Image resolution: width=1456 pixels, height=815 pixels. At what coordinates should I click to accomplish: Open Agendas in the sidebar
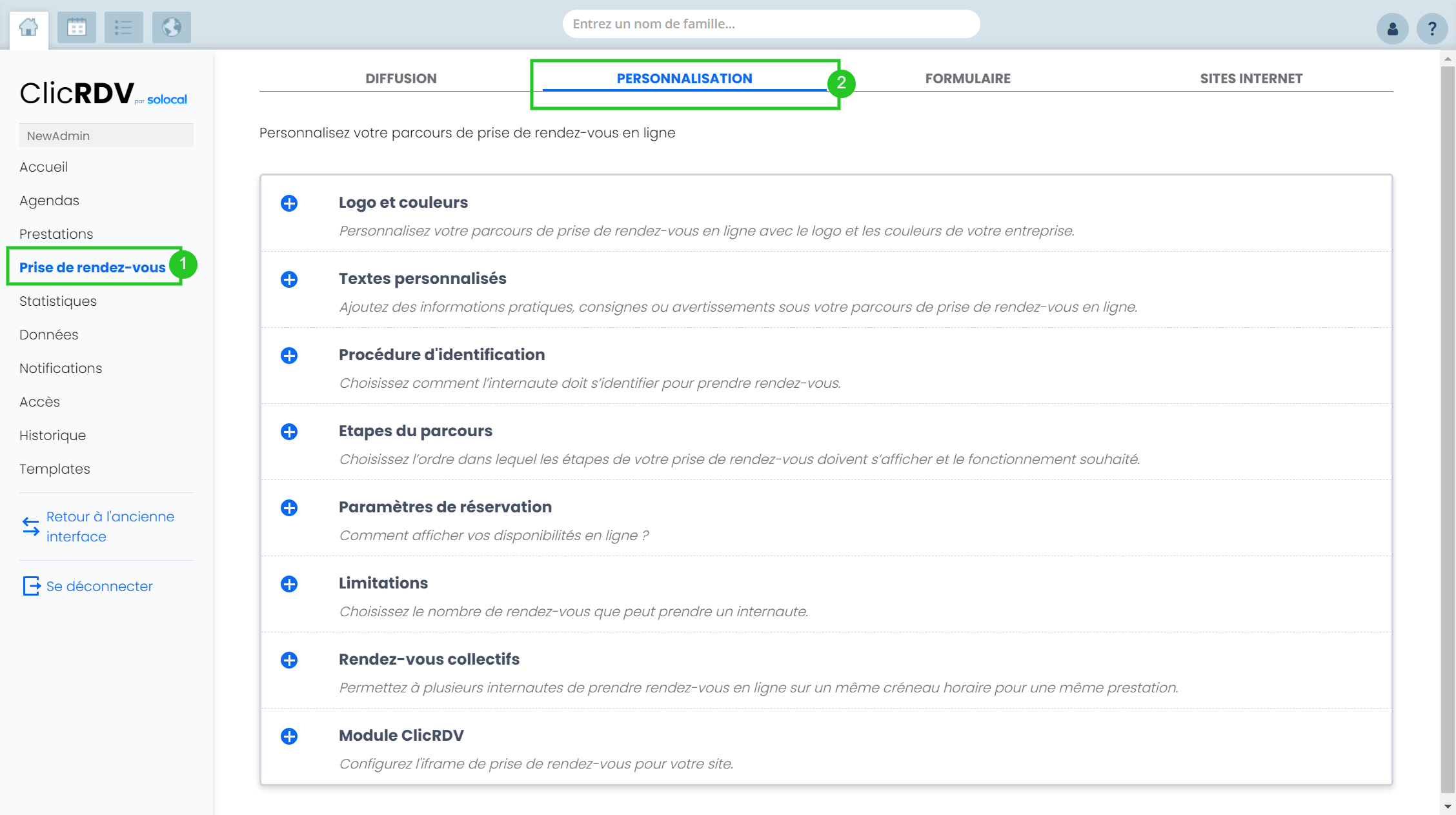pyautogui.click(x=49, y=201)
